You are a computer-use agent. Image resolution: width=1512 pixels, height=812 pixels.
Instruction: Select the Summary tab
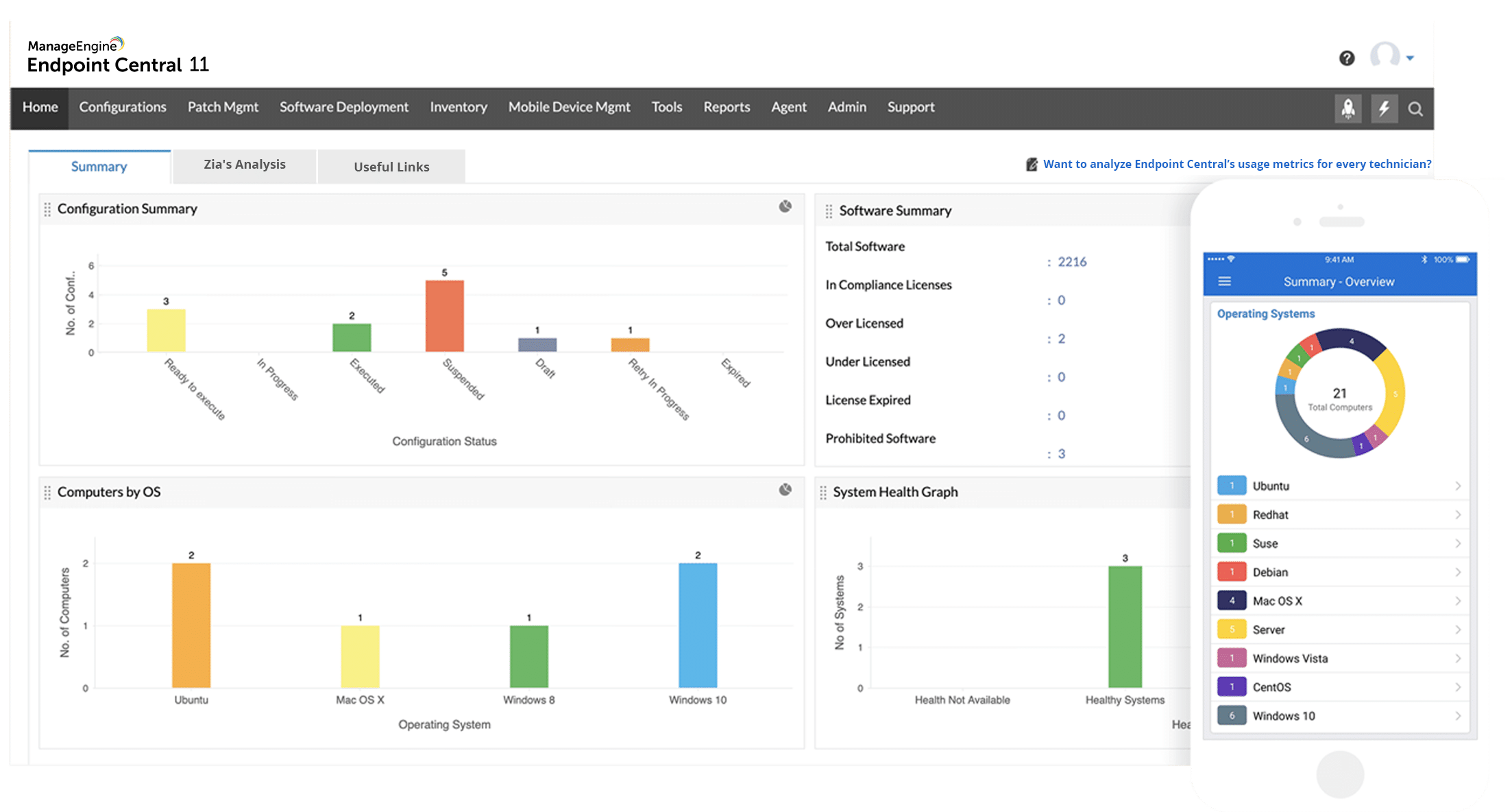click(99, 167)
